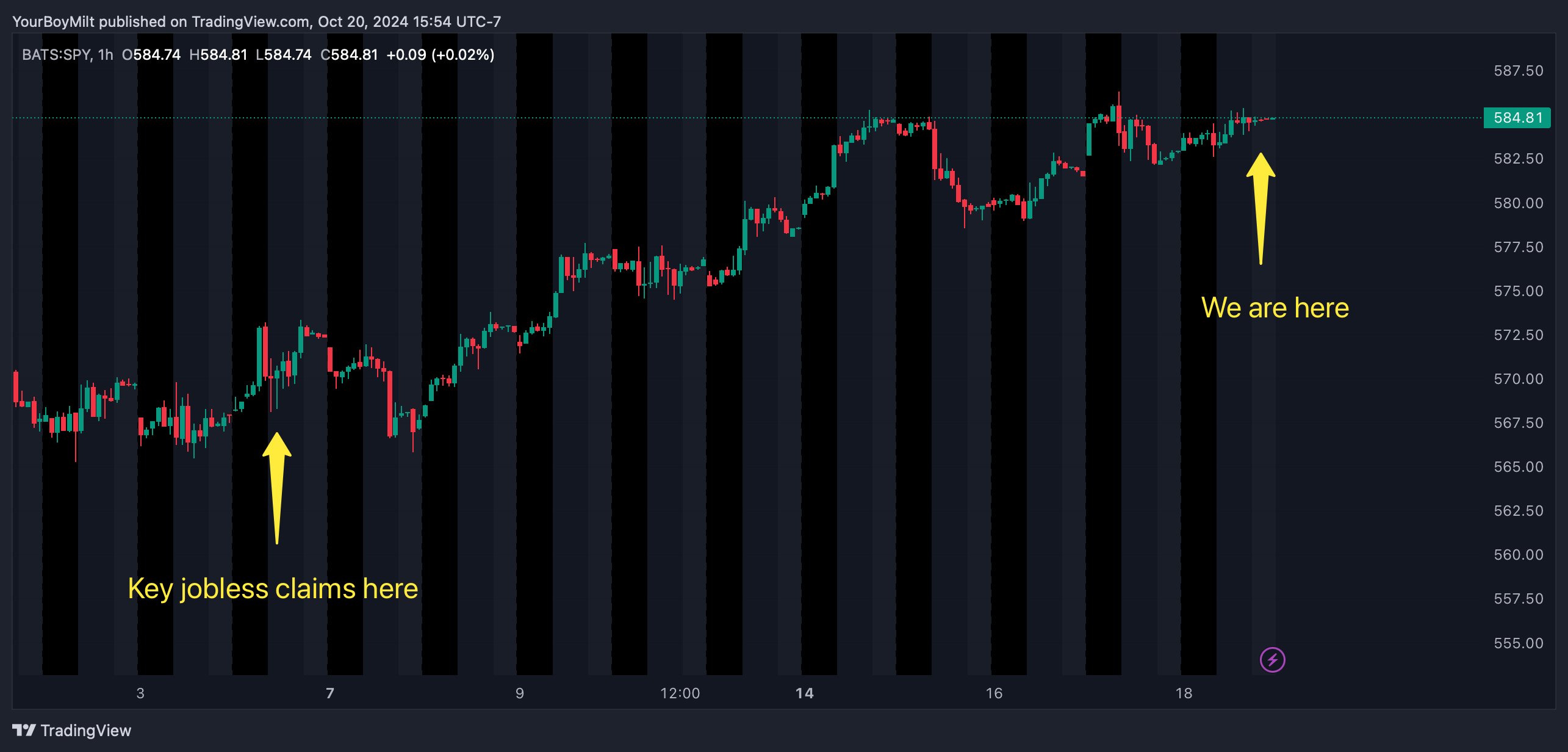Click the 587.50 price axis label
Screen dimensions: 1568x752
coord(1518,71)
